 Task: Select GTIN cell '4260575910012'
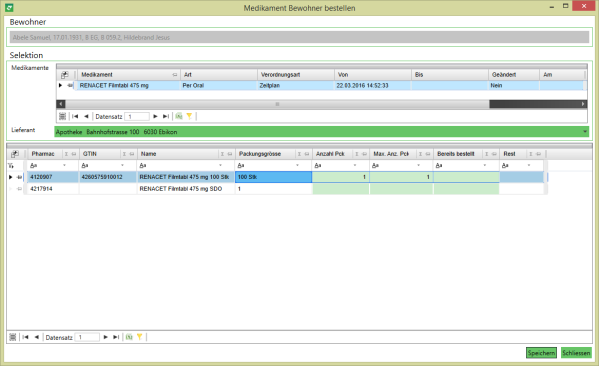108,177
